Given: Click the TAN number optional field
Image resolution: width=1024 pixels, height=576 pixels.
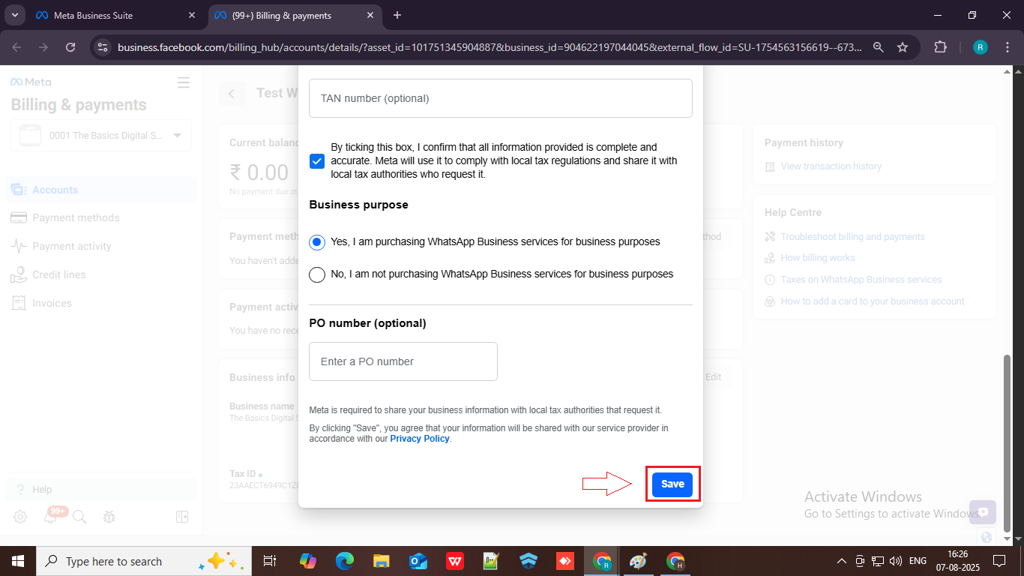Looking at the screenshot, I should click(500, 99).
